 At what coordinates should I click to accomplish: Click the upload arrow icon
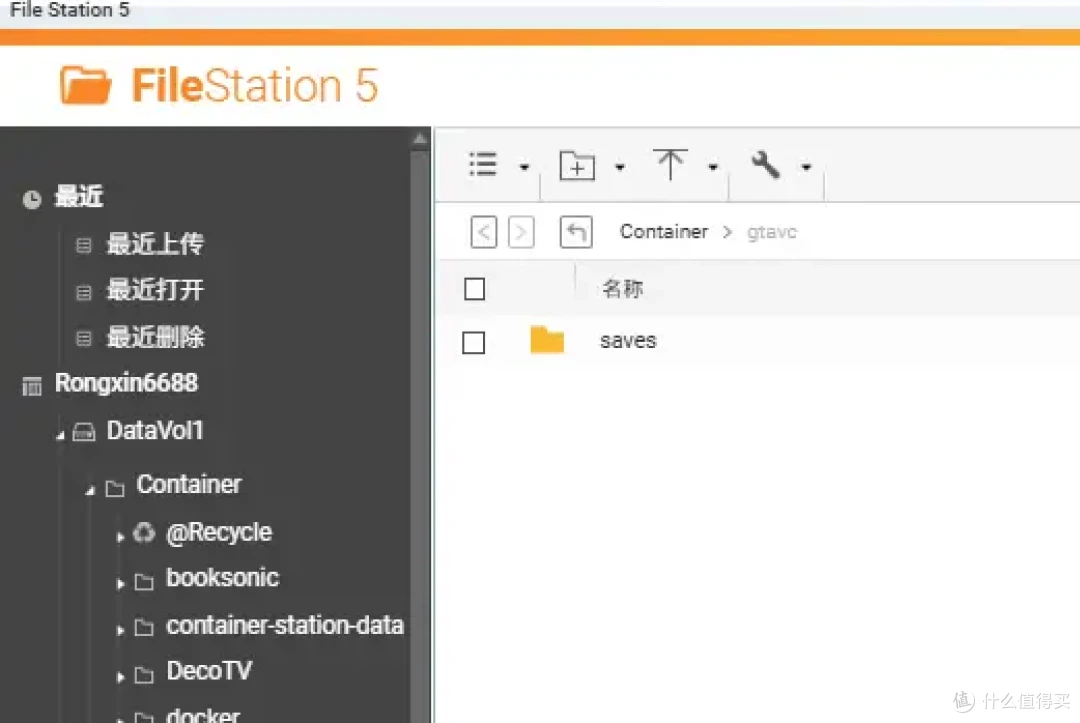point(669,164)
